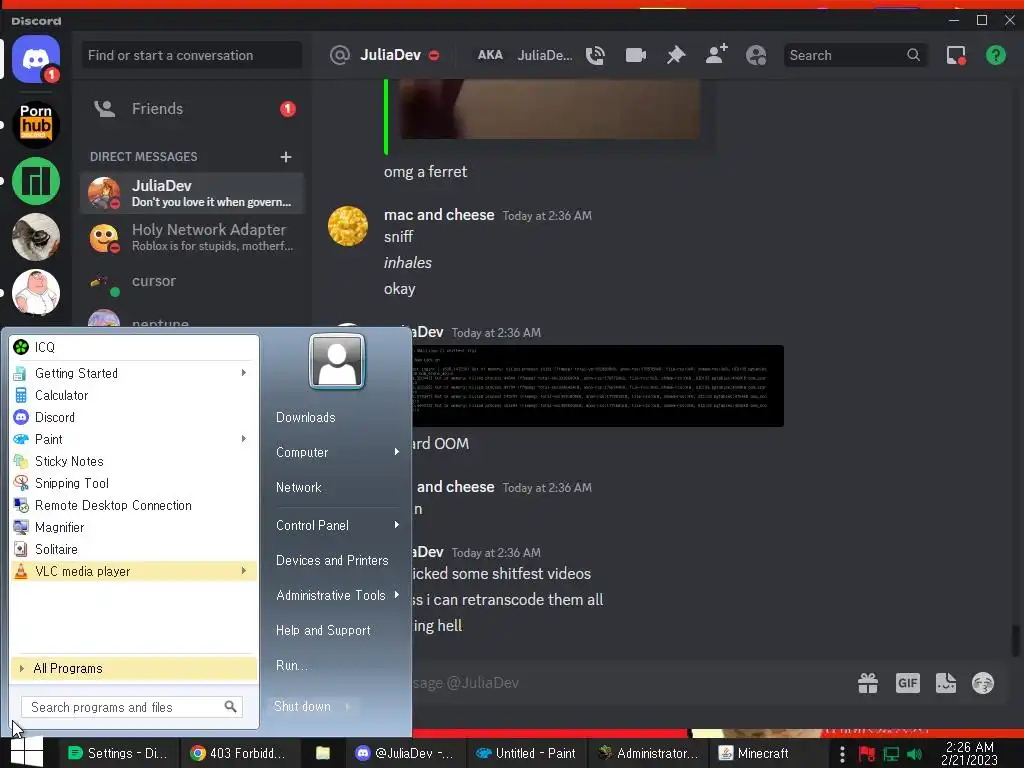Focus the Discord message Search field

point(855,56)
